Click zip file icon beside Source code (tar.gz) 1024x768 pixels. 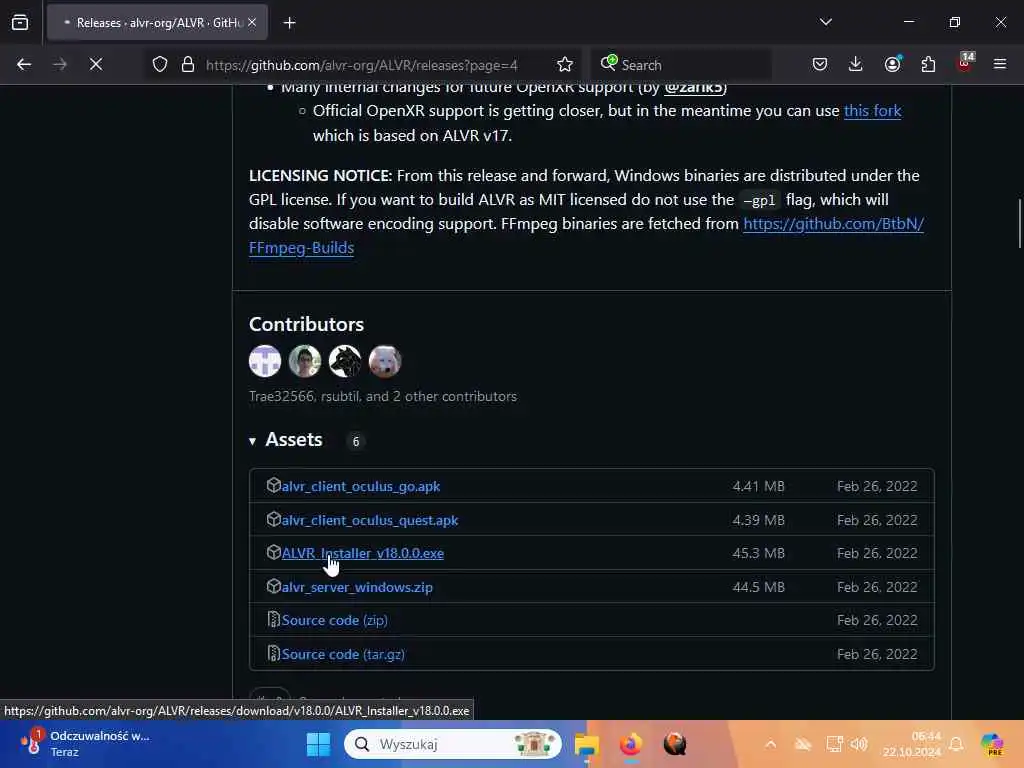pos(274,653)
